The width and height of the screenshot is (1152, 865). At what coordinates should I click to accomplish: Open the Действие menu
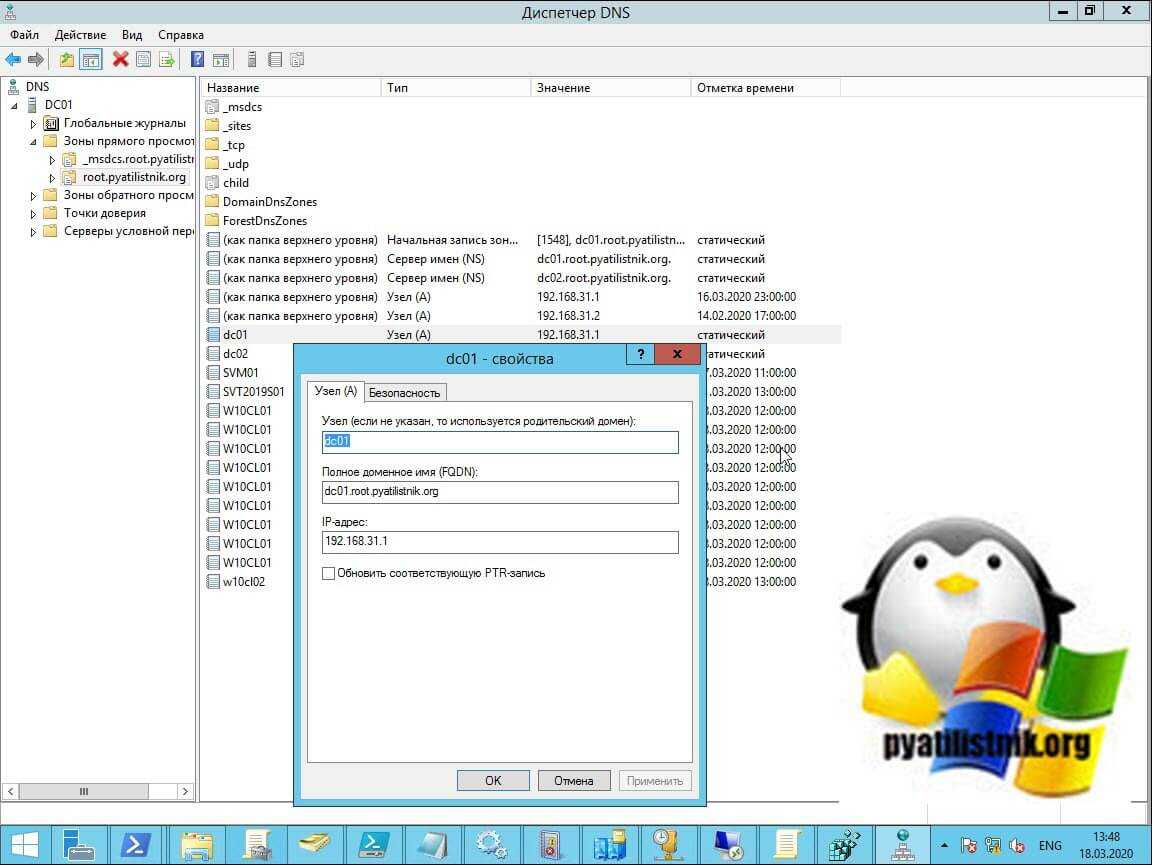tap(80, 35)
